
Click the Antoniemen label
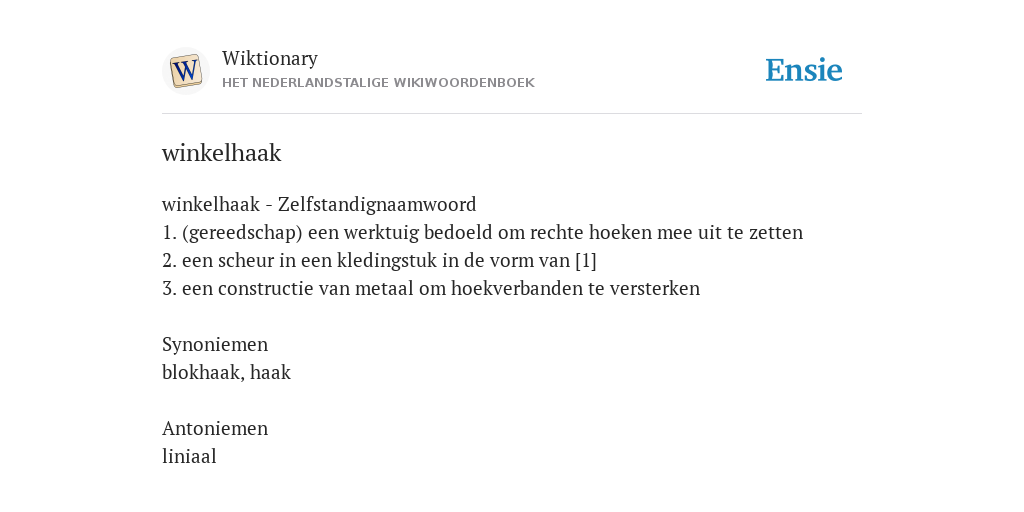coord(215,428)
